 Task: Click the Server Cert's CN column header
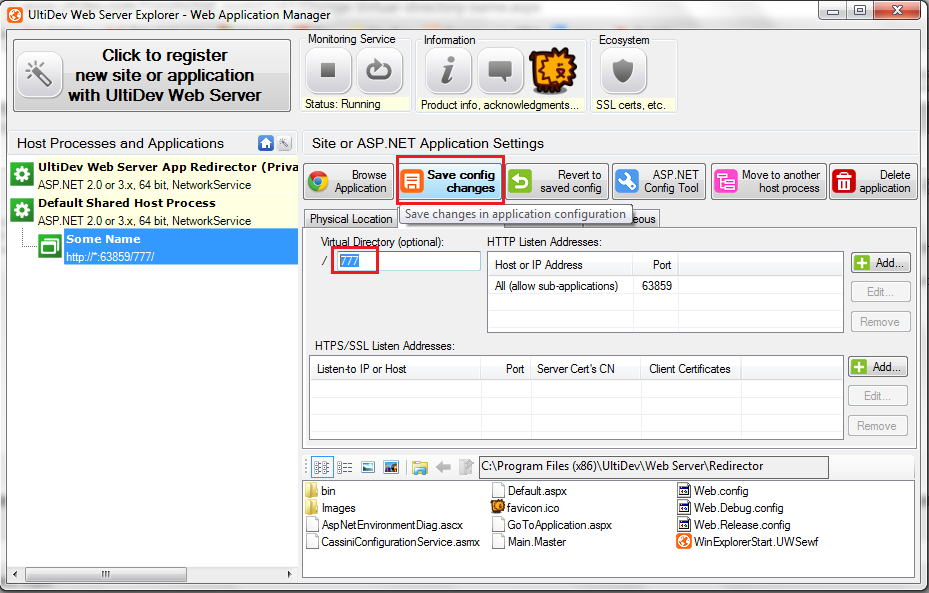pyautogui.click(x=586, y=369)
